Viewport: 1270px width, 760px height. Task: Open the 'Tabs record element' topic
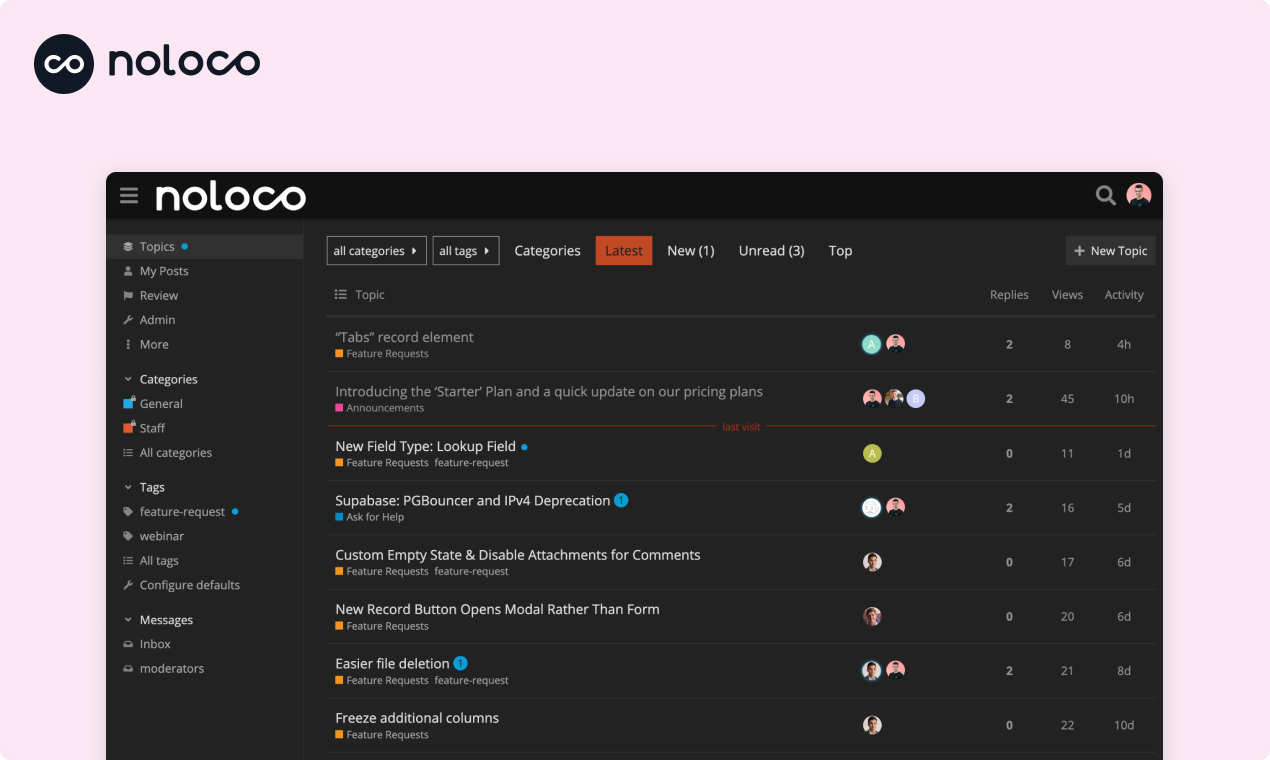tap(404, 337)
